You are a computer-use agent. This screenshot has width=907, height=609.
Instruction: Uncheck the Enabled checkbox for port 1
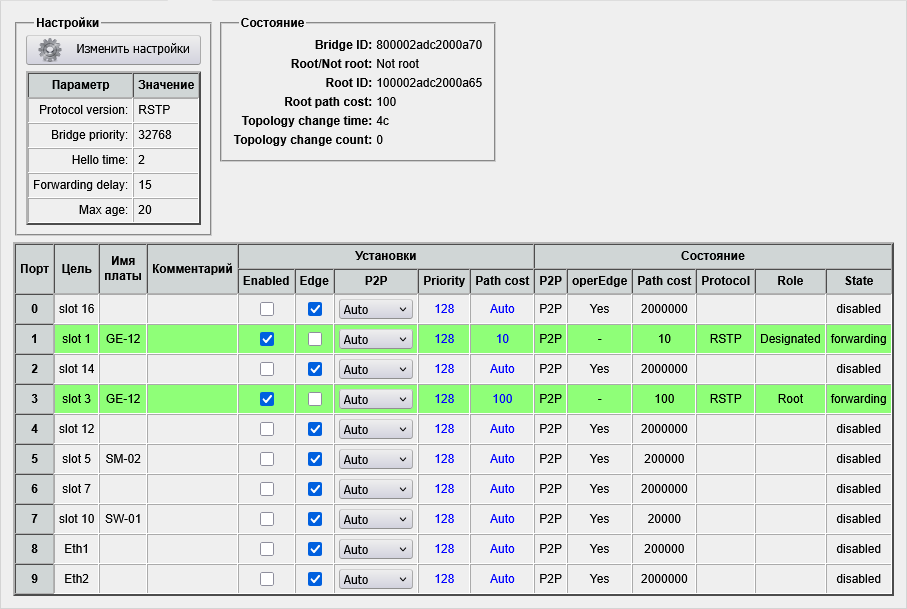click(267, 339)
